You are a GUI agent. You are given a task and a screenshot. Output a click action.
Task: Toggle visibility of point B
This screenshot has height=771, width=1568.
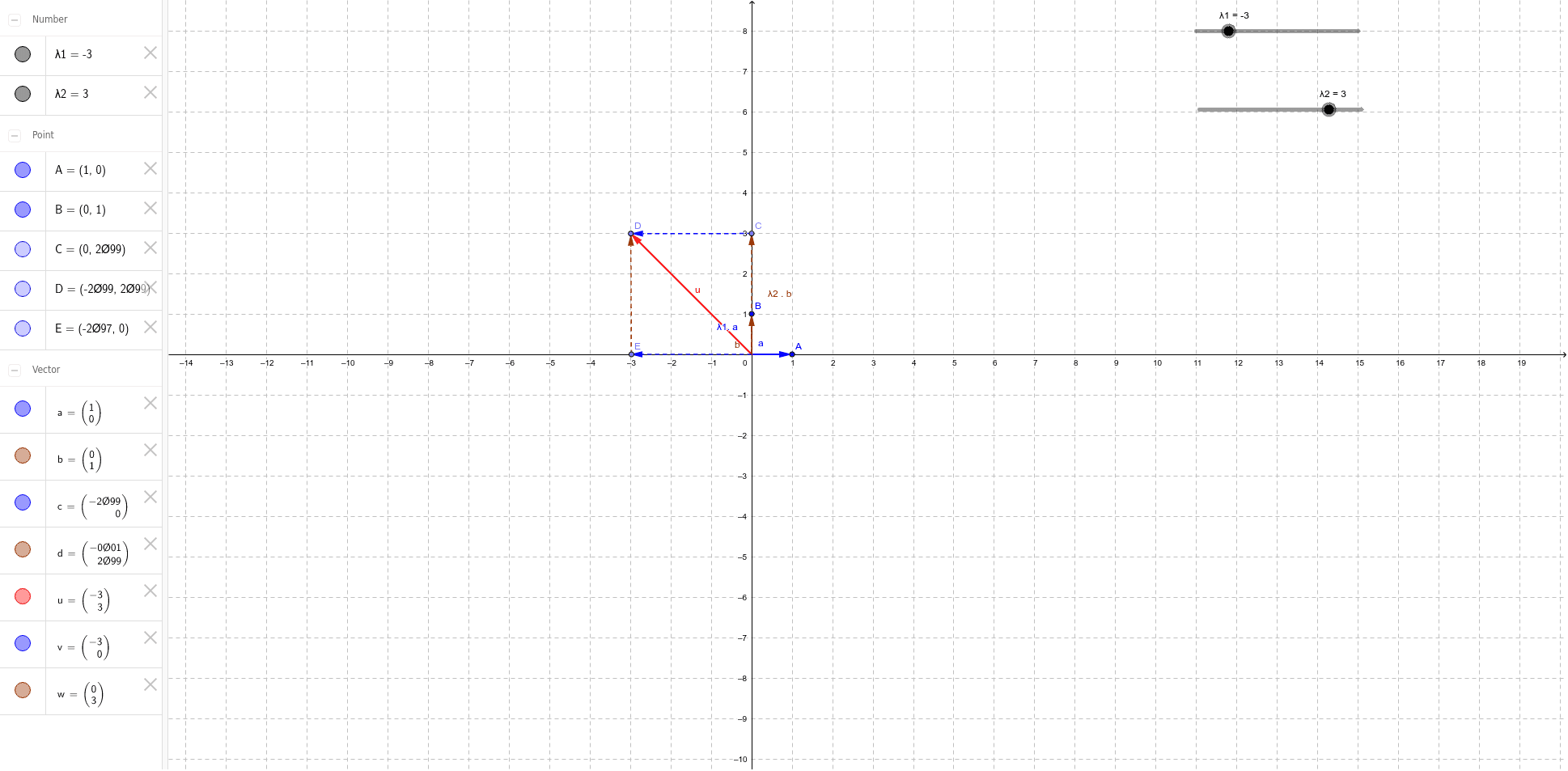click(23, 210)
